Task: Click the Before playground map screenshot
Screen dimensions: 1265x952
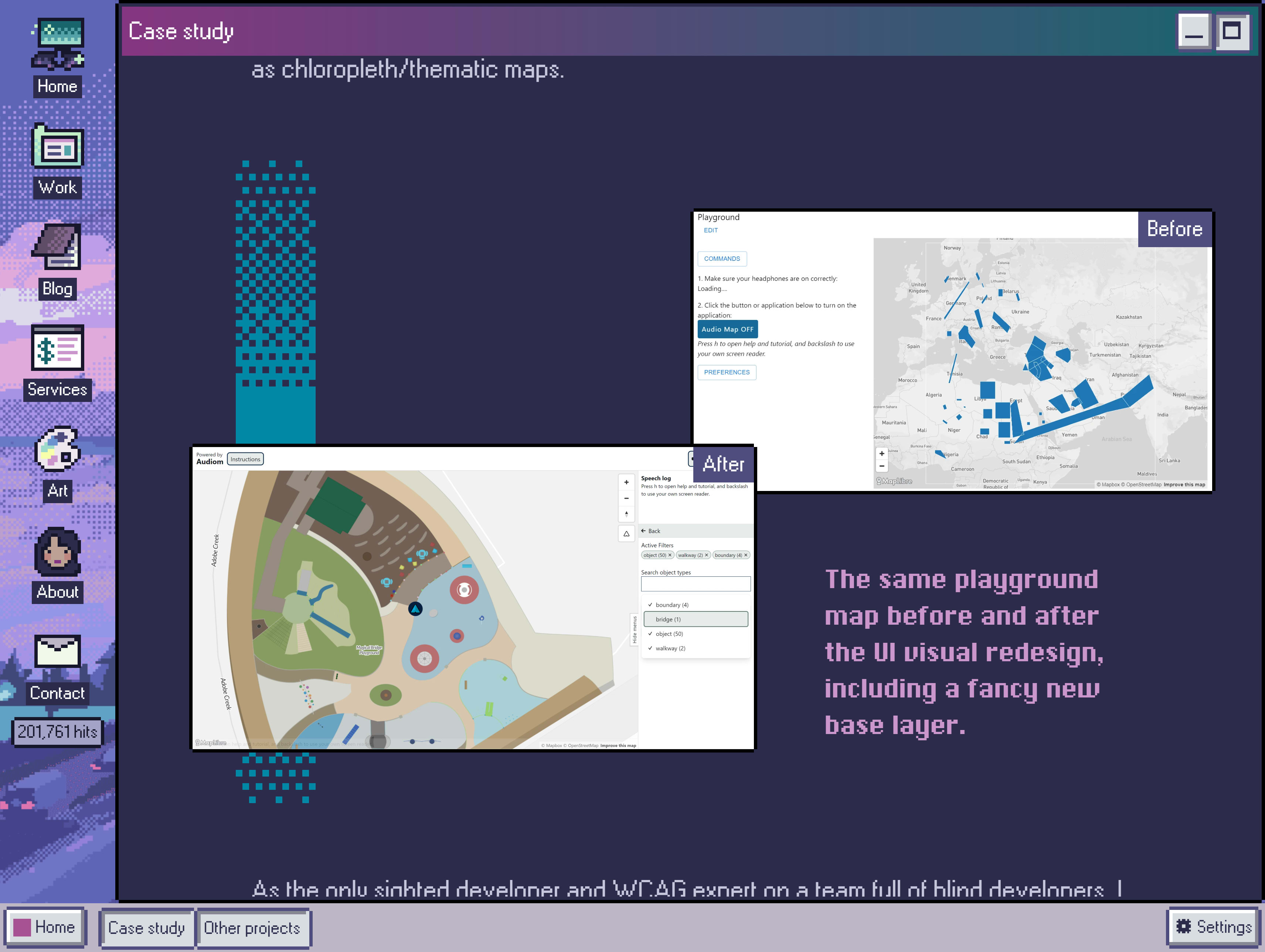Action: pyautogui.click(x=952, y=351)
